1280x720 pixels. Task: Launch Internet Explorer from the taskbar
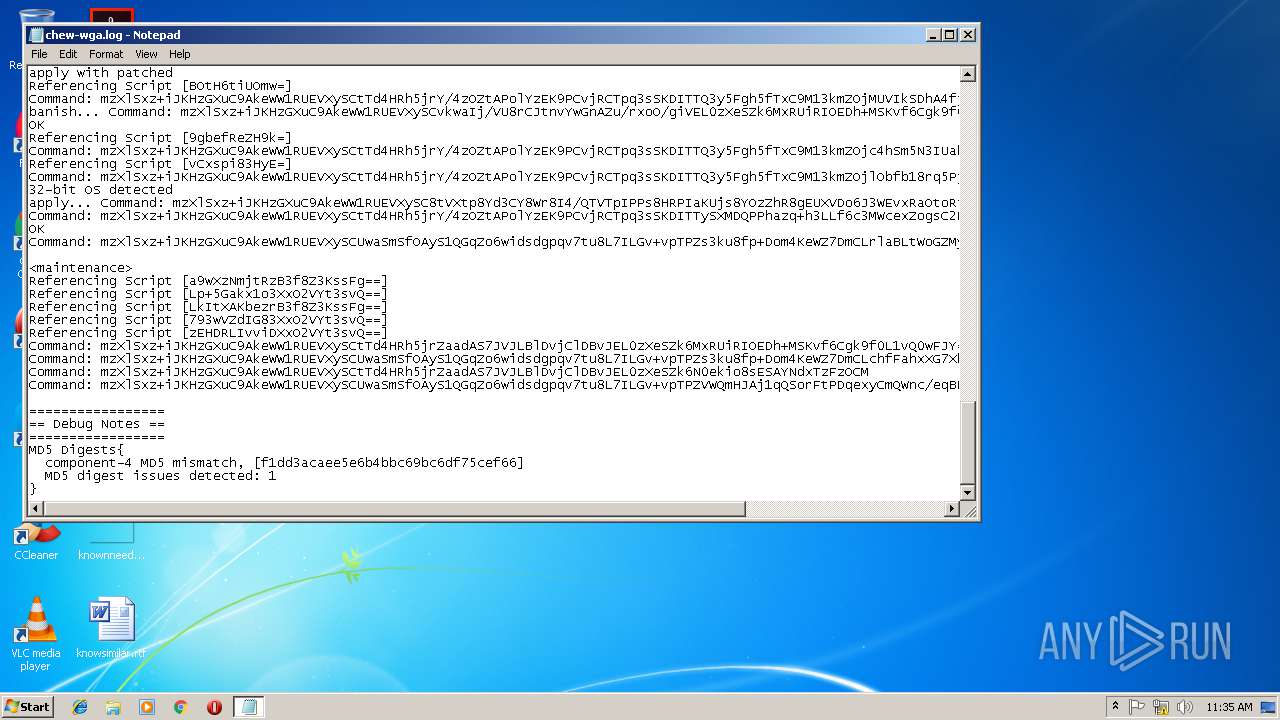point(80,707)
